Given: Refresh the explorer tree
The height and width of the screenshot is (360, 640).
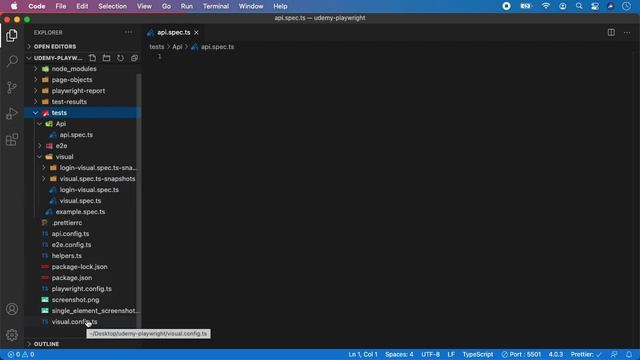Looking at the screenshot, I should [x=120, y=58].
